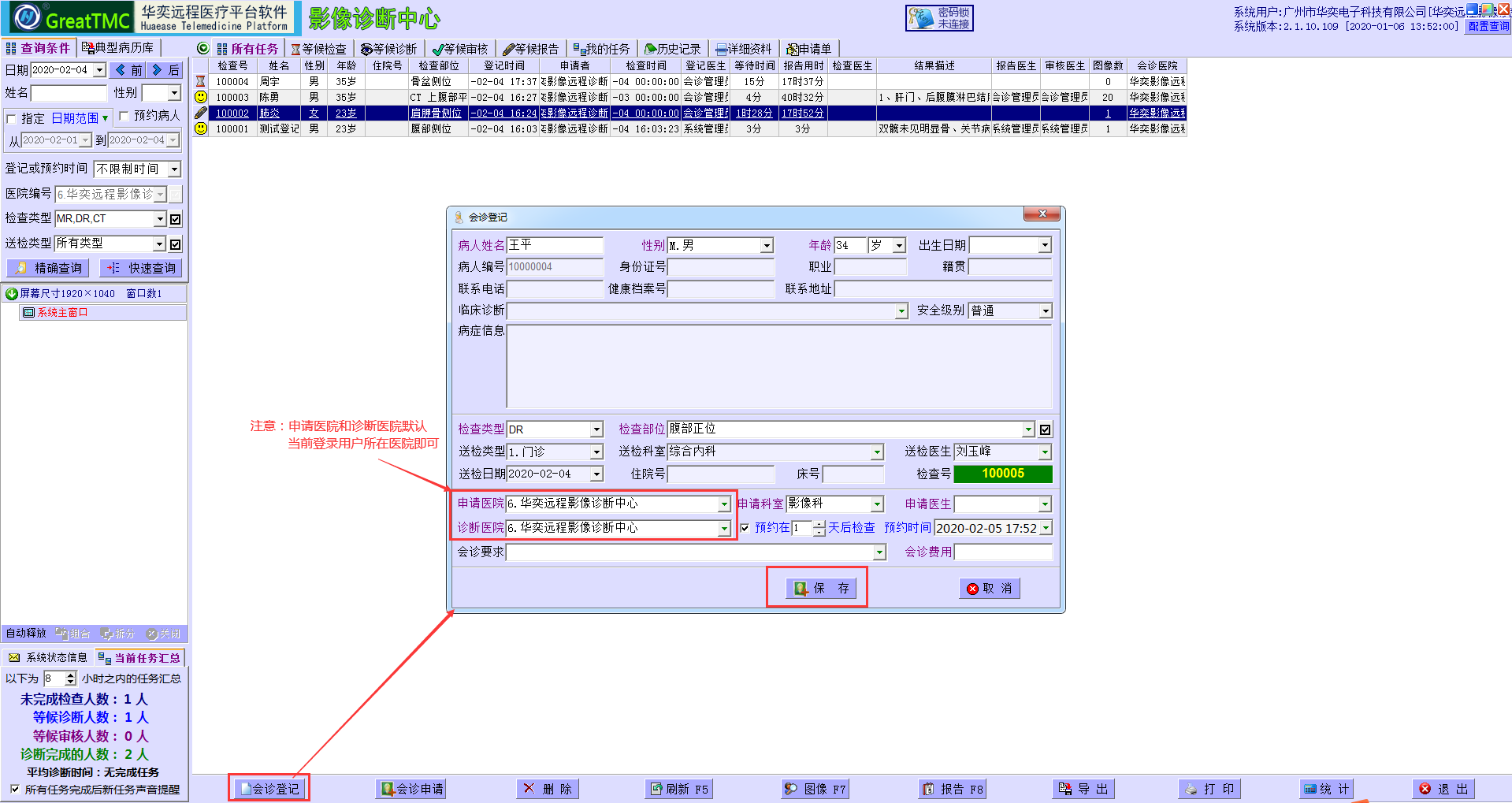Click the 打印 print button

pyautogui.click(x=1209, y=789)
